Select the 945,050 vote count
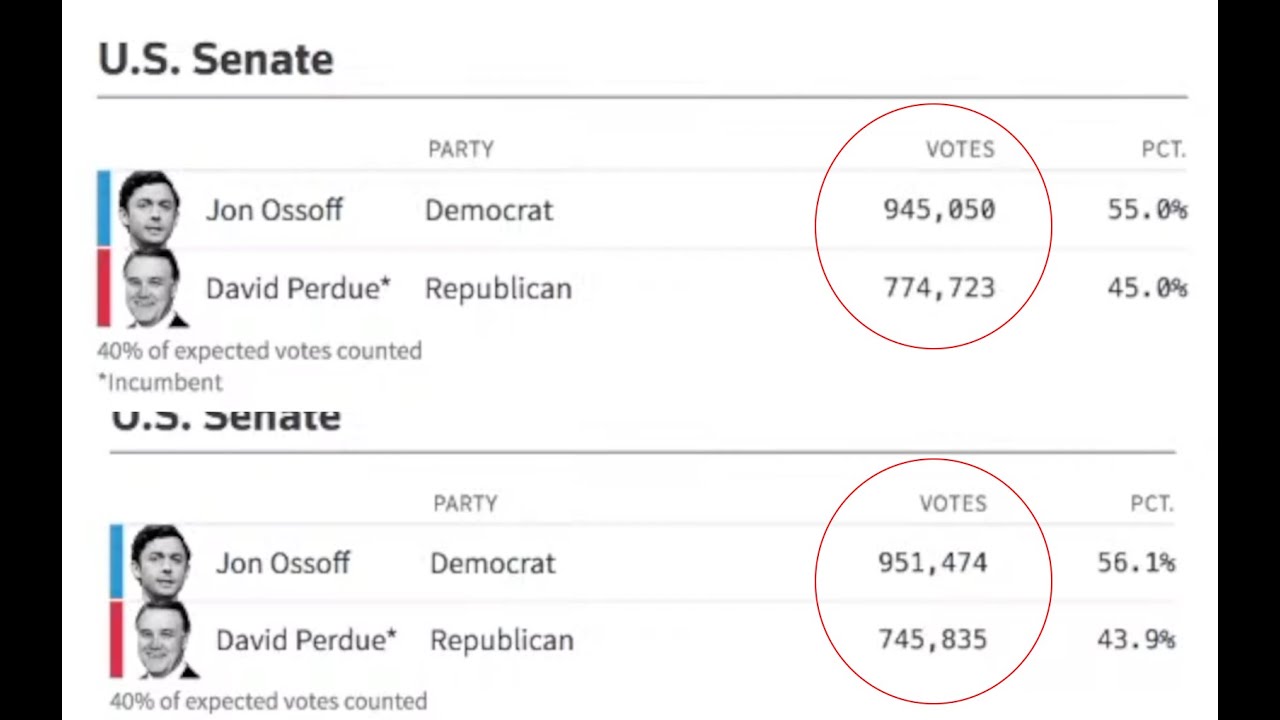The width and height of the screenshot is (1280, 720). (939, 210)
